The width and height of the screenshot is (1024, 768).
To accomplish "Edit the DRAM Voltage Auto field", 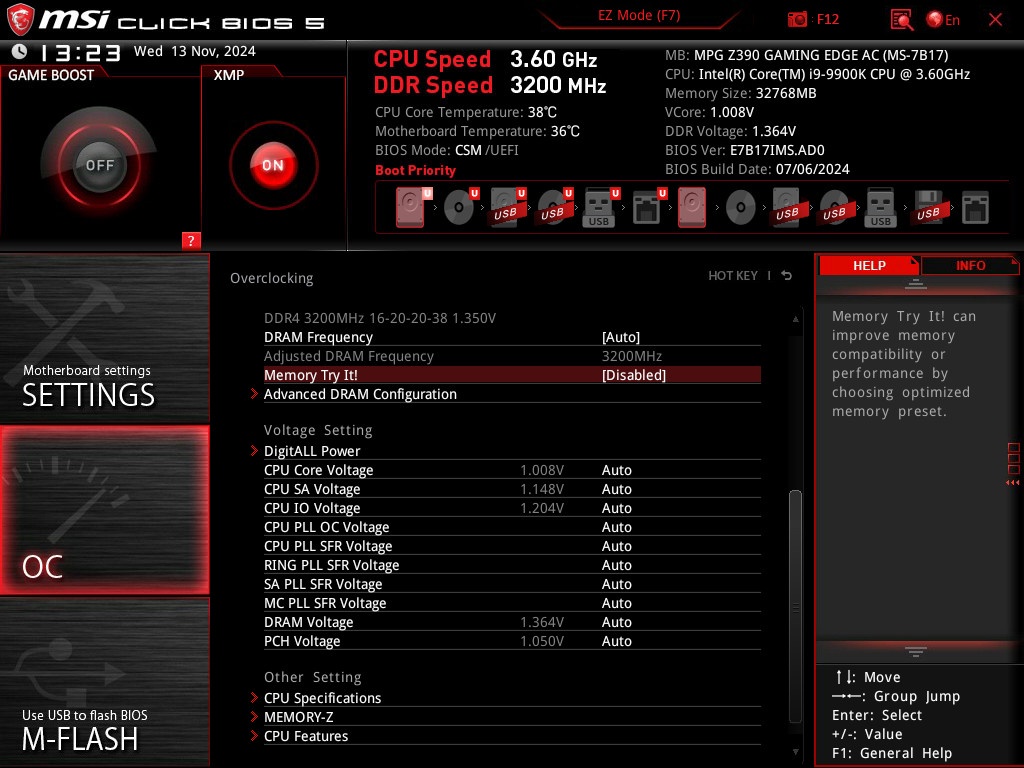I will [x=616, y=622].
